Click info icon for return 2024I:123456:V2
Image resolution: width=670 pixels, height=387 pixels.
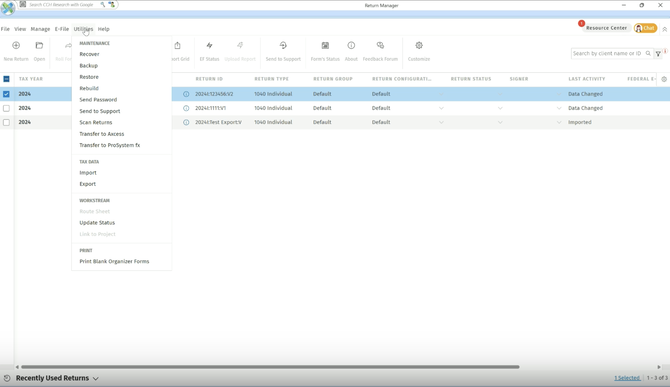(186, 94)
